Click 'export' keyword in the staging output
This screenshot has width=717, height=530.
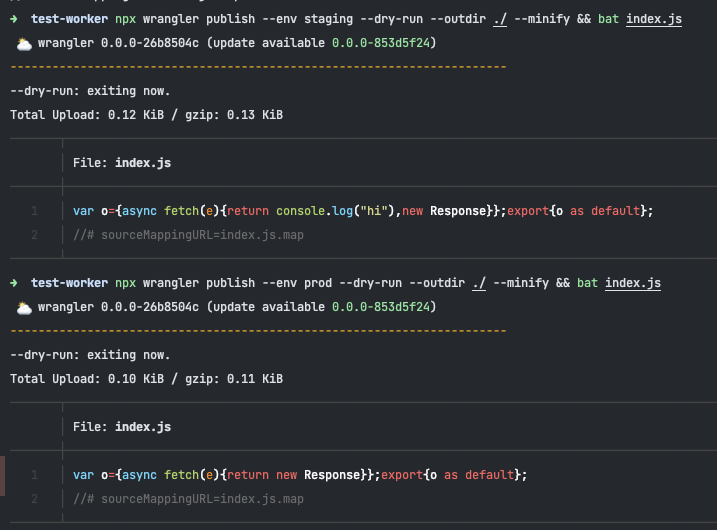click(x=528, y=211)
